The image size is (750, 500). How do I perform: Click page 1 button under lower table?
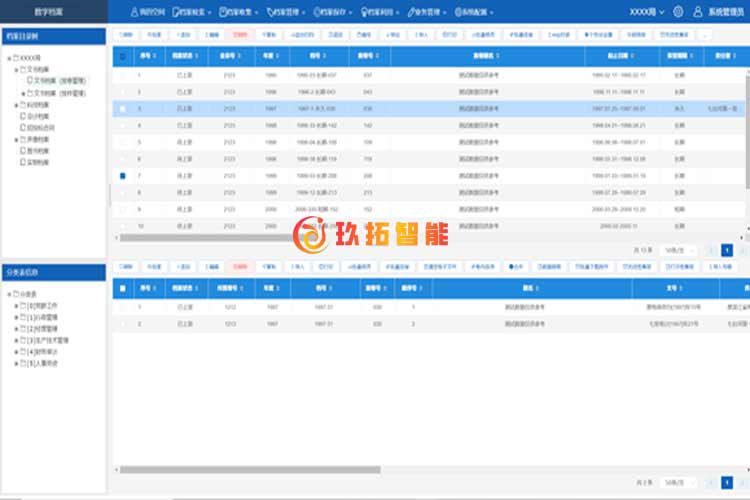(727, 483)
